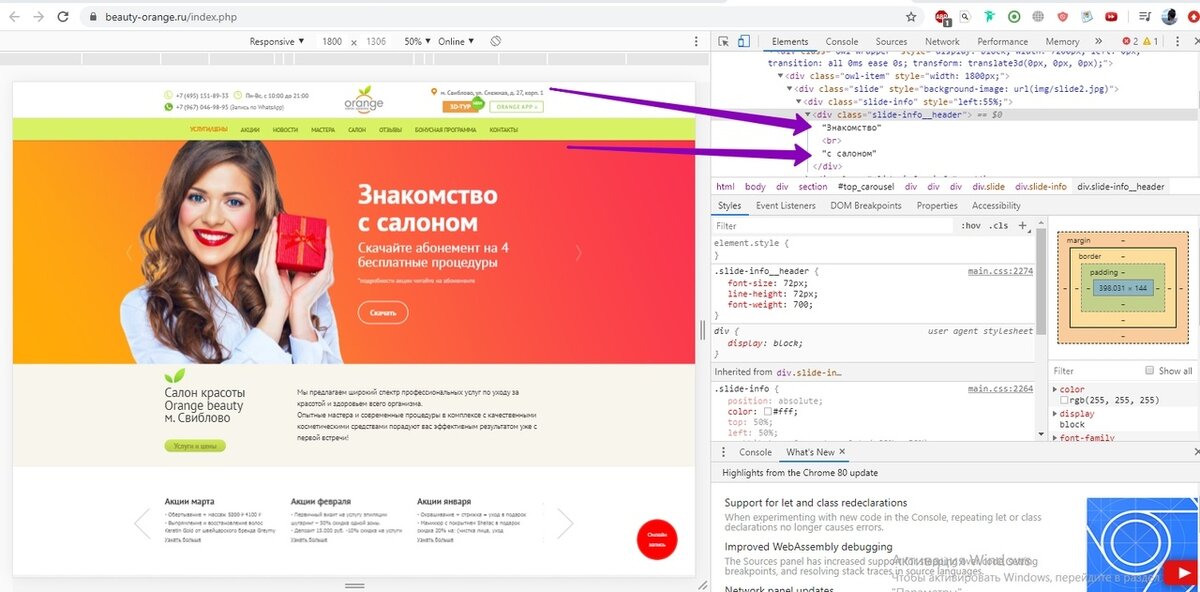Switch to the Sources tab
Screen dimensions: 1200x592
[x=891, y=42]
